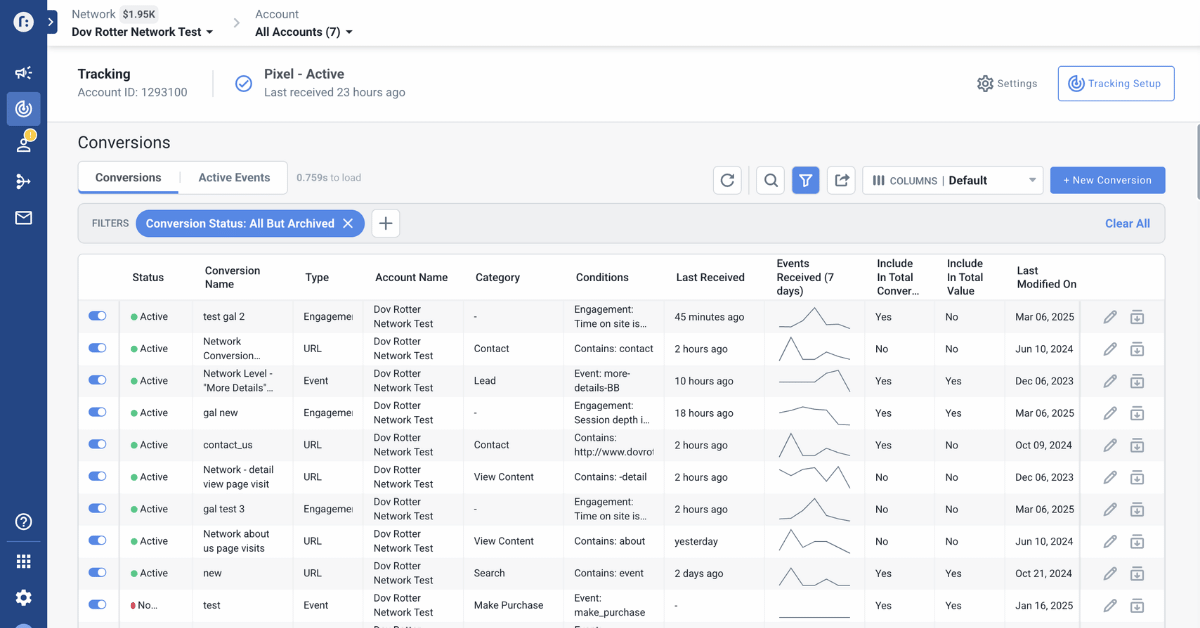Open the Tracking icon in sidebar

coord(23,109)
